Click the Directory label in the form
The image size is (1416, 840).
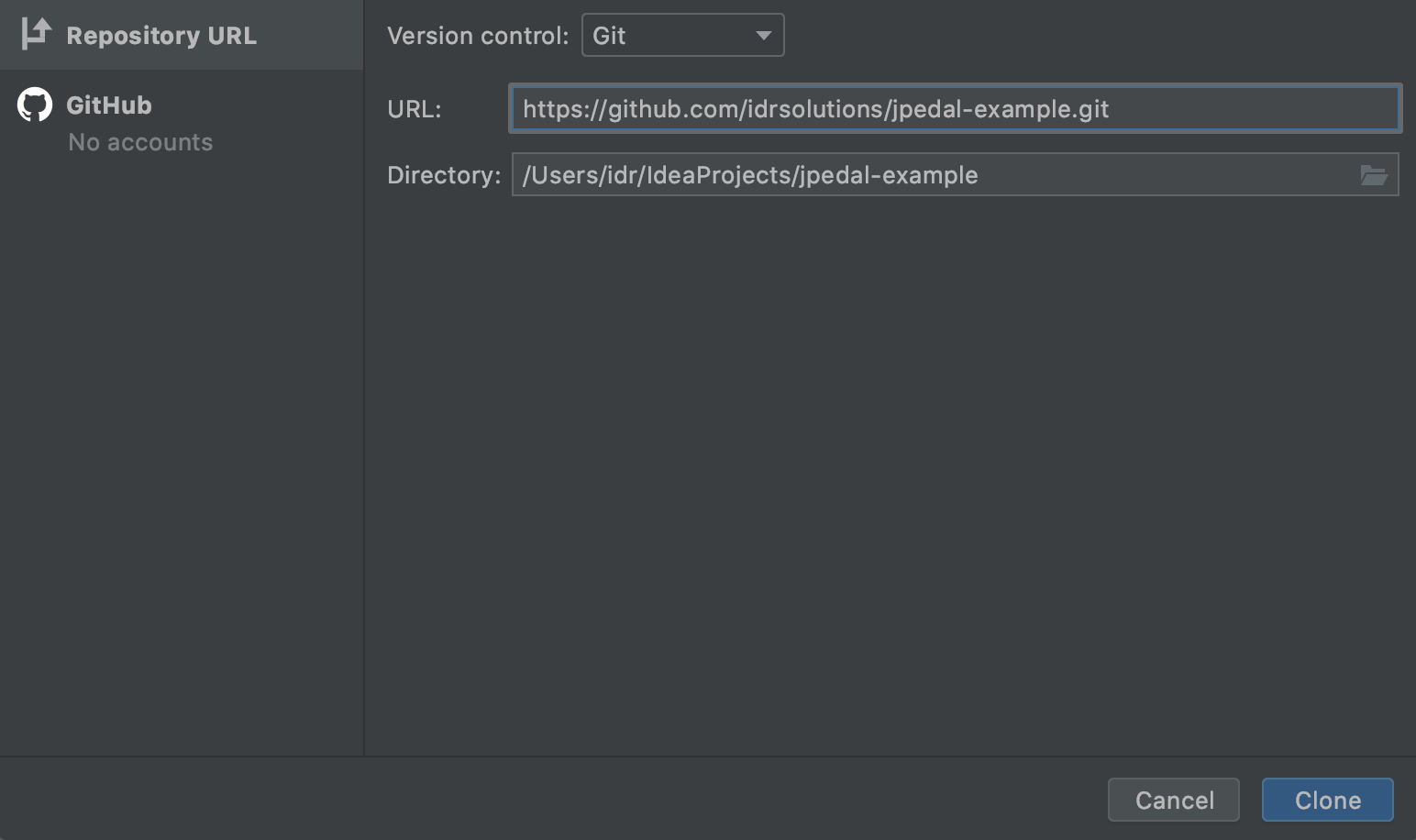pyautogui.click(x=443, y=174)
